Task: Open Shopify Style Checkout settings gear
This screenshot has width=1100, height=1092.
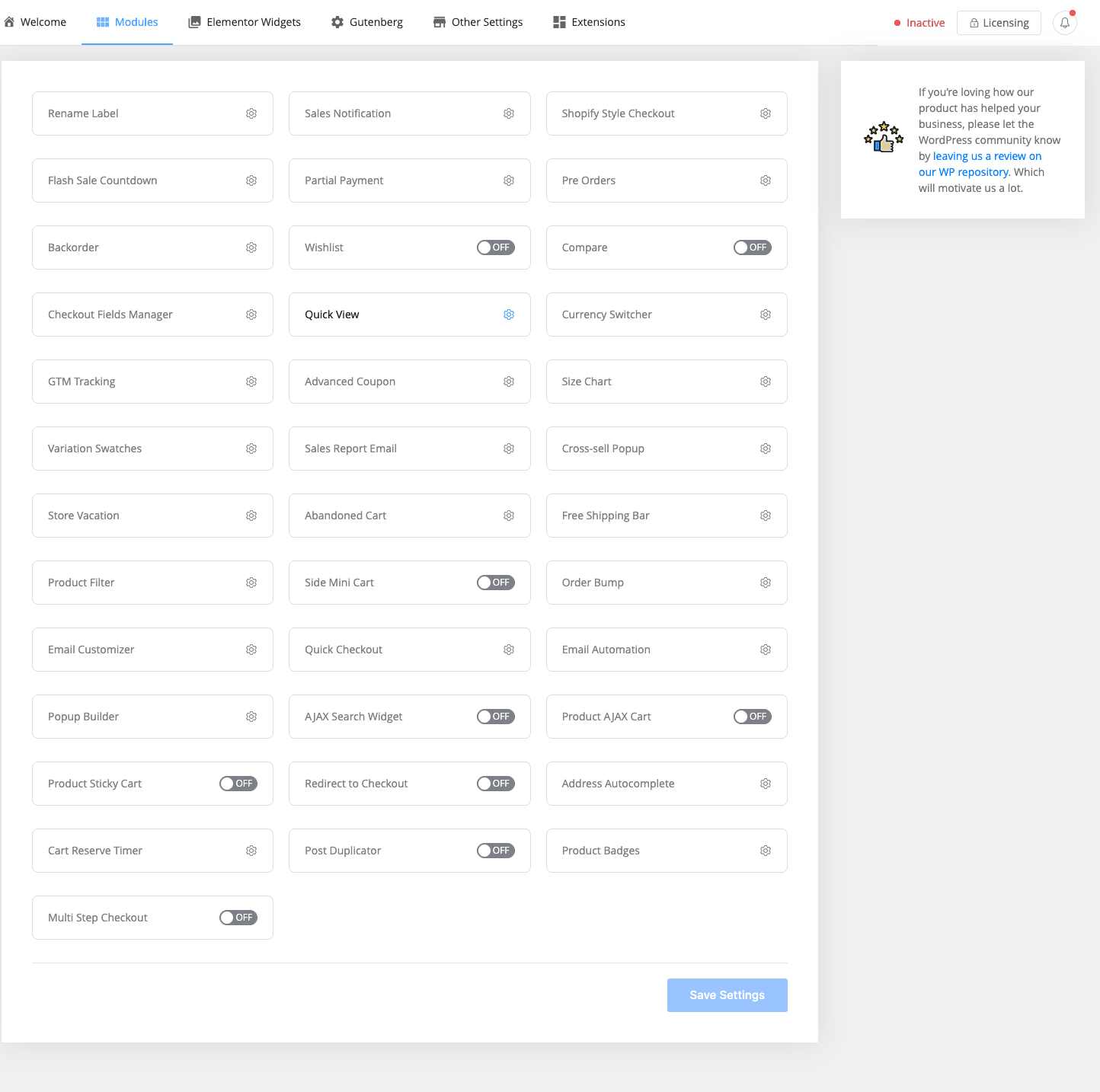Action: tap(766, 113)
